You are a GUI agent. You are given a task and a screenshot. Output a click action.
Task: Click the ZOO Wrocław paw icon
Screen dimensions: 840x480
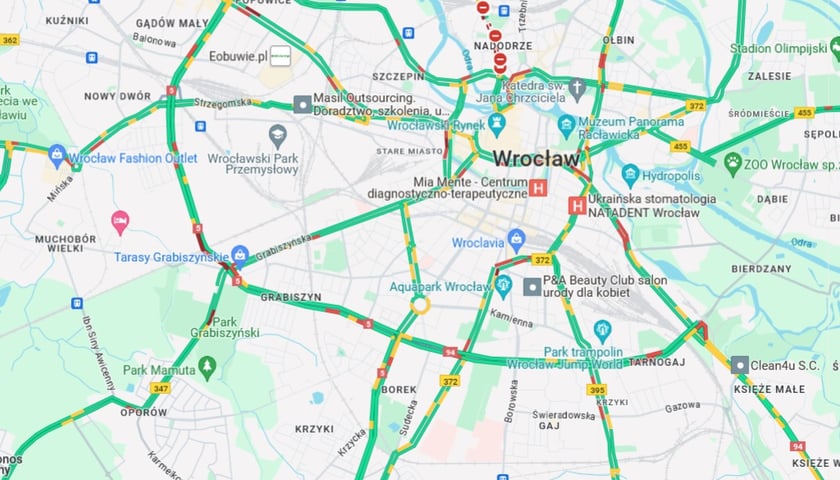[x=732, y=163]
